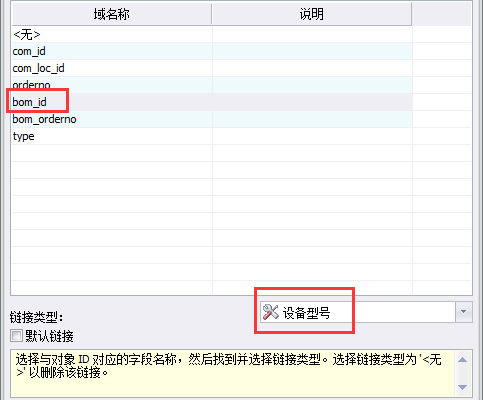Open the 链接类型 dropdown arrow
Screen dimensions: 483x400
(x=463, y=312)
